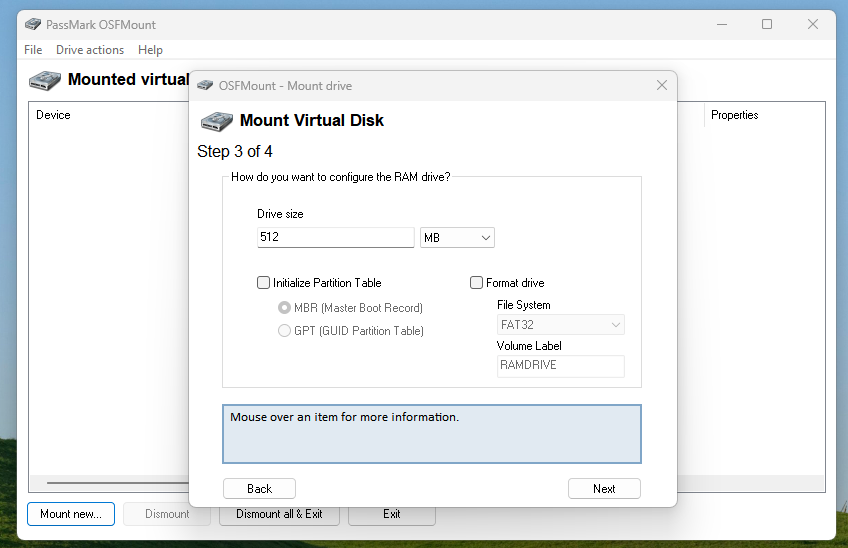The width and height of the screenshot is (848, 548).
Task: Close the Mount drive dialog
Action: 661,86
